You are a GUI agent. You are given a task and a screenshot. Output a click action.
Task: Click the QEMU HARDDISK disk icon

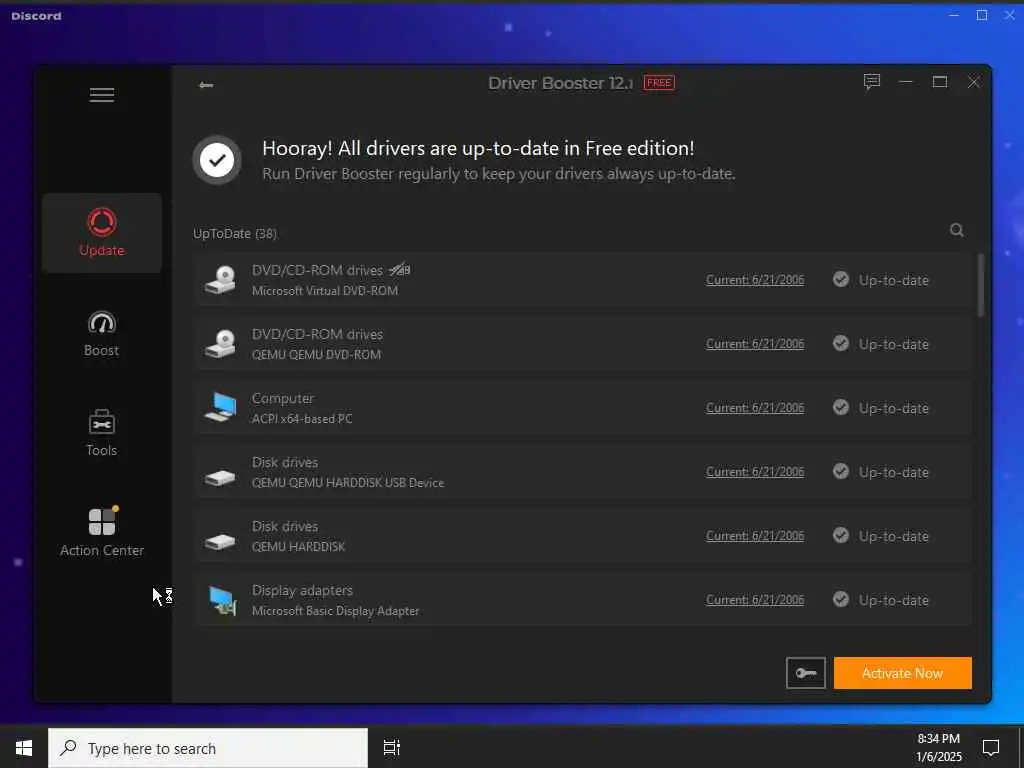[220, 542]
